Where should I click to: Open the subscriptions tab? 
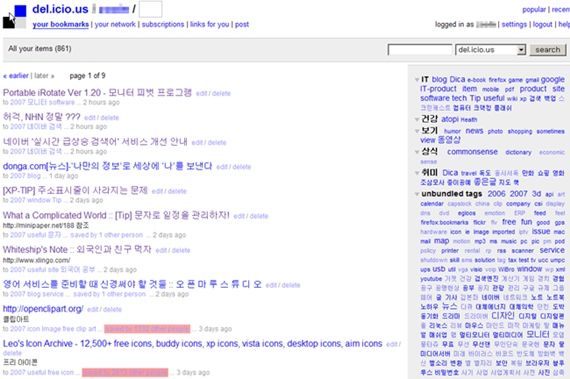click(163, 24)
